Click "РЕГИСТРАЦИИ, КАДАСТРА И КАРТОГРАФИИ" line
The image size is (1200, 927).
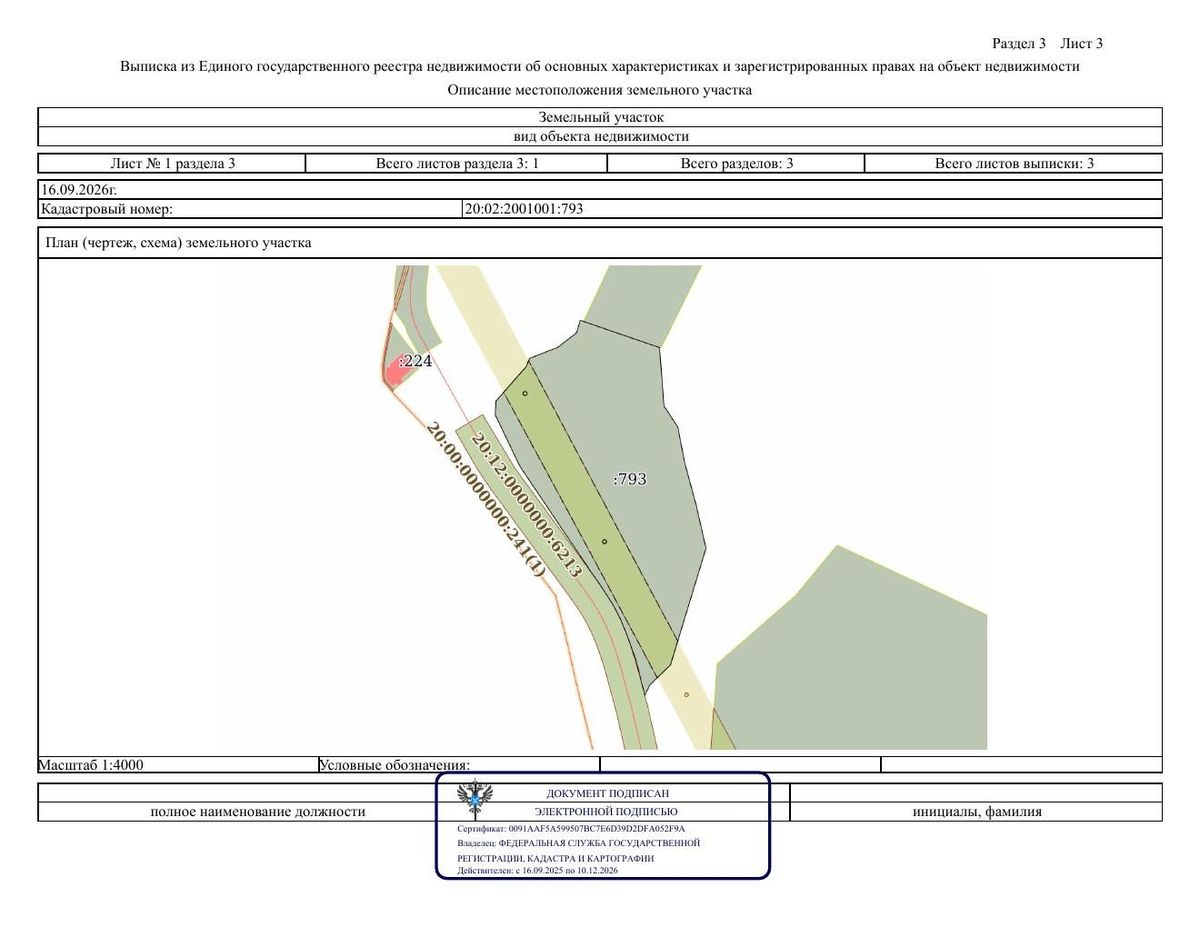pyautogui.click(x=556, y=858)
